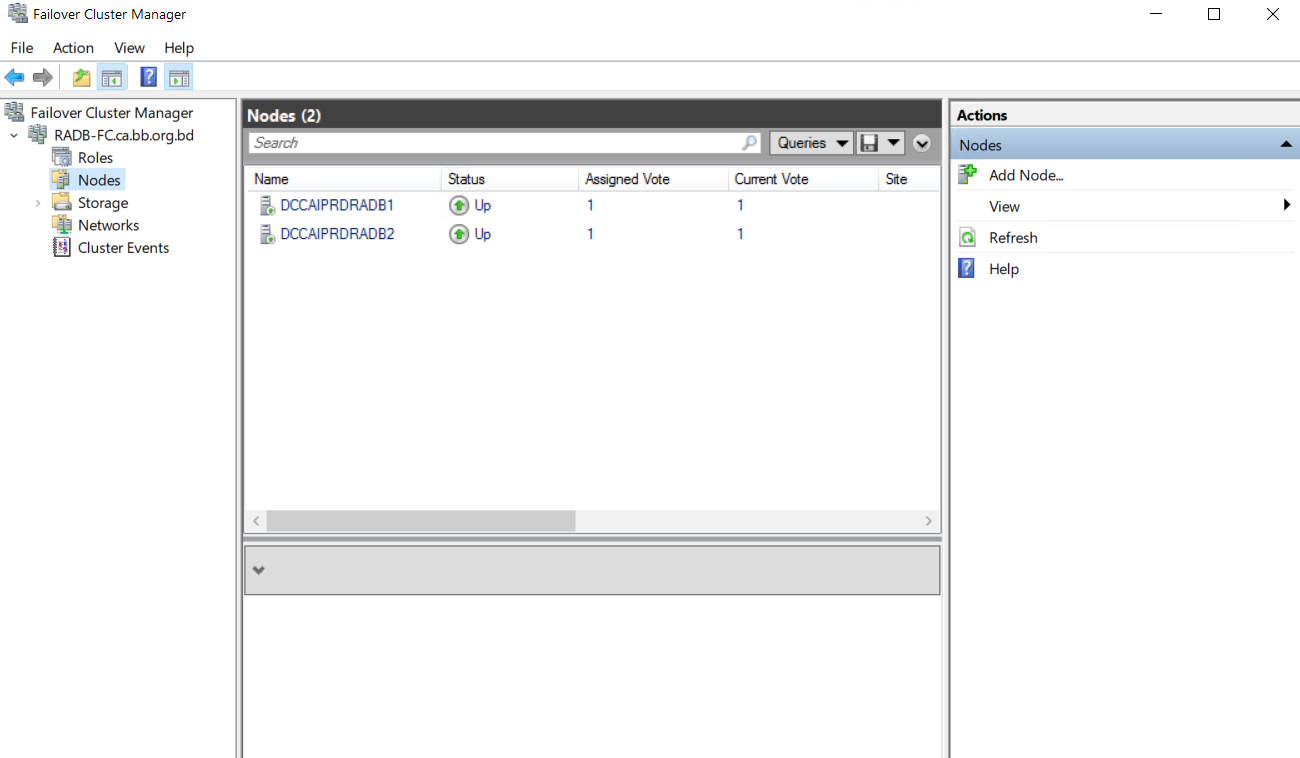Sort by the Assigned Vote column header

653,179
